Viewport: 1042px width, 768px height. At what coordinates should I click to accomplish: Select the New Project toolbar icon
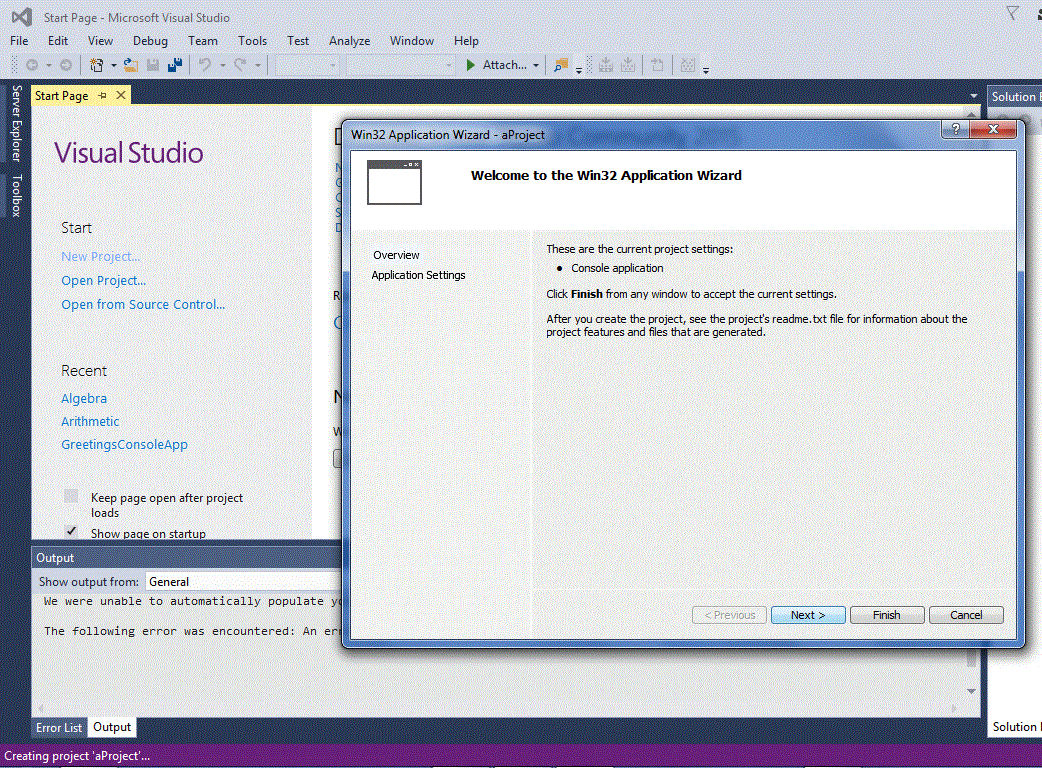96,64
